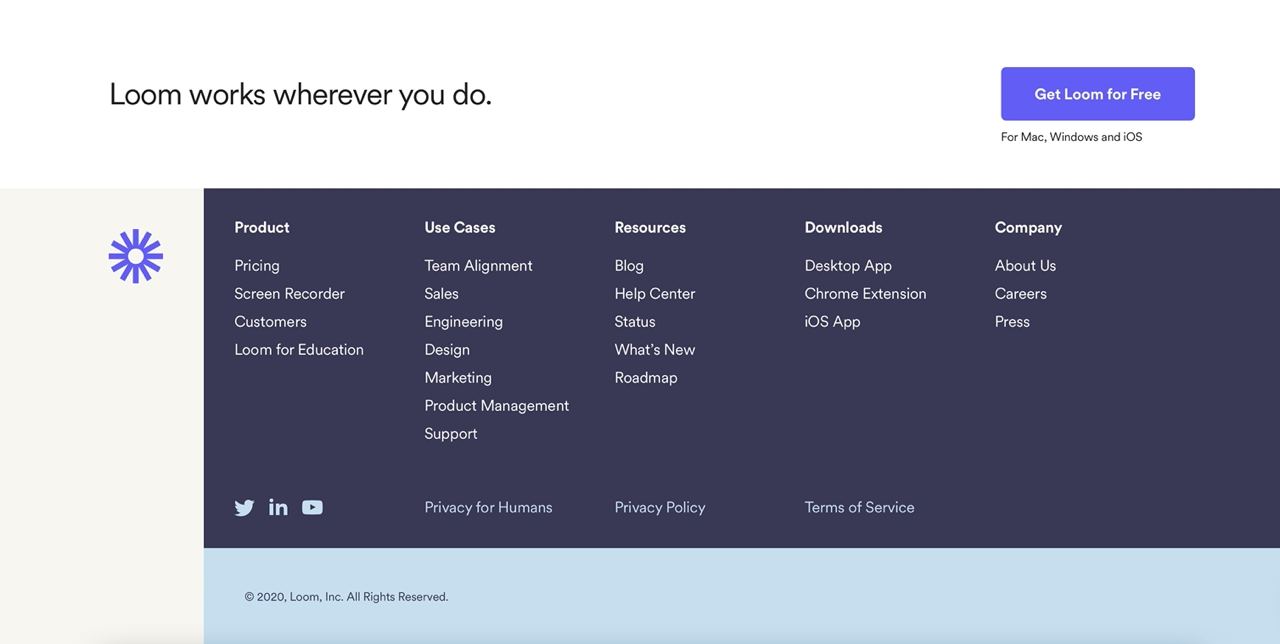The image size is (1280, 644).
Task: Open Privacy for Humans
Action: coord(488,507)
